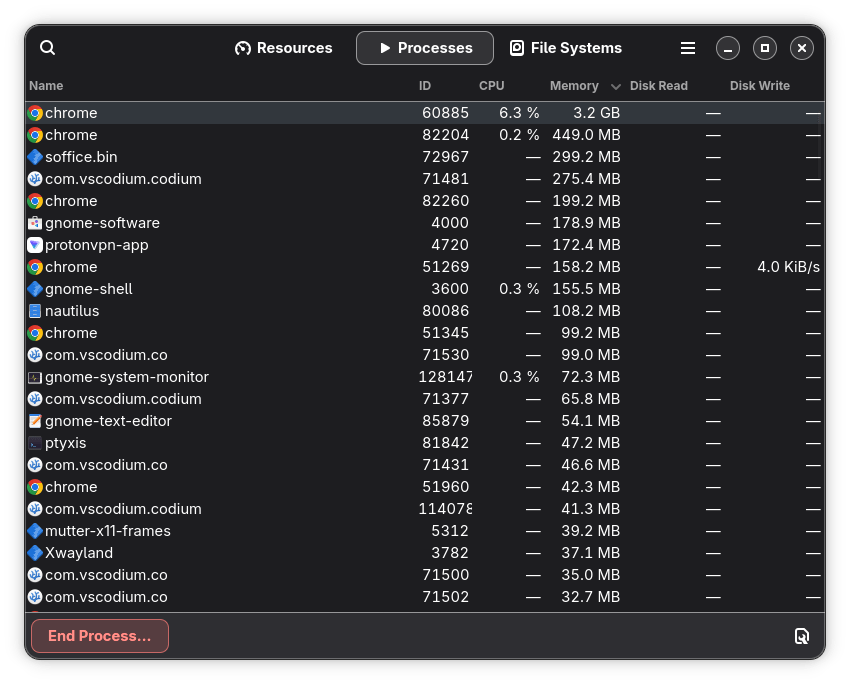Toggle Memory column sort arrow
Screen dimensions: 850x684
(615, 87)
